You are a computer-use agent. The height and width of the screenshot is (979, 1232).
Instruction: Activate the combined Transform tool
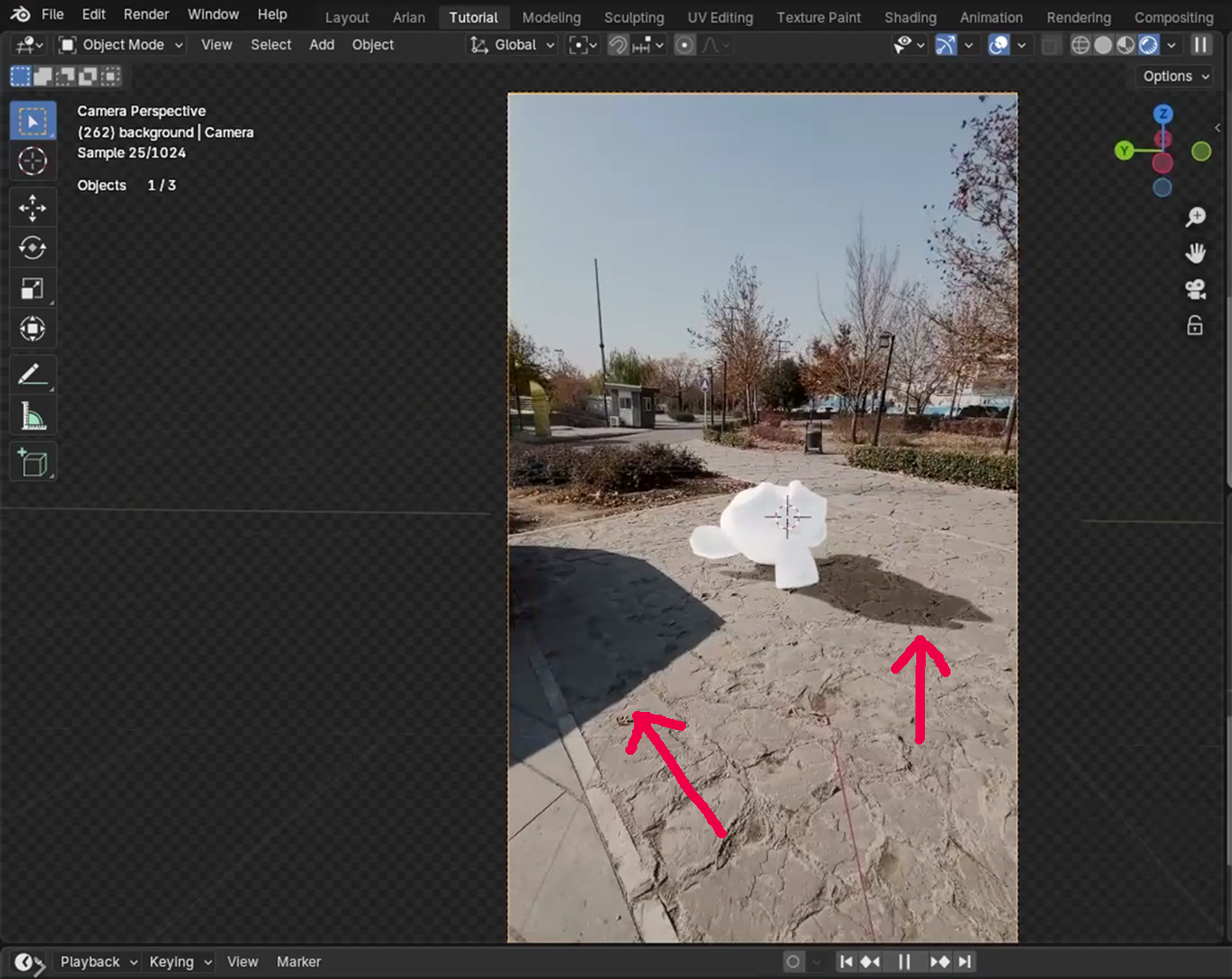(32, 328)
